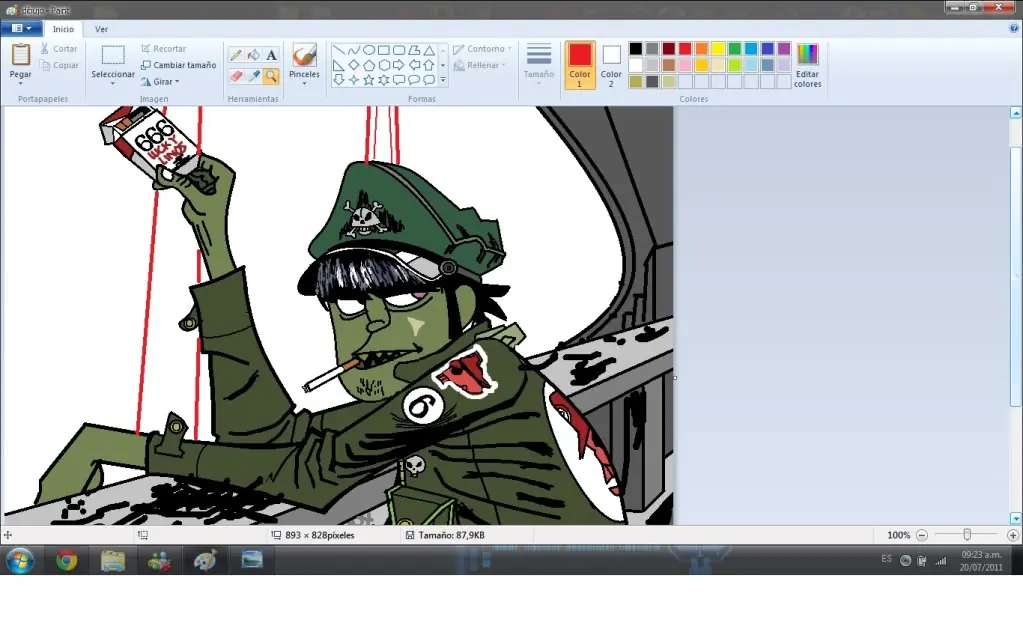The height and width of the screenshot is (620, 1023).
Task: Choose the pentagon shape
Action: pos(369,65)
